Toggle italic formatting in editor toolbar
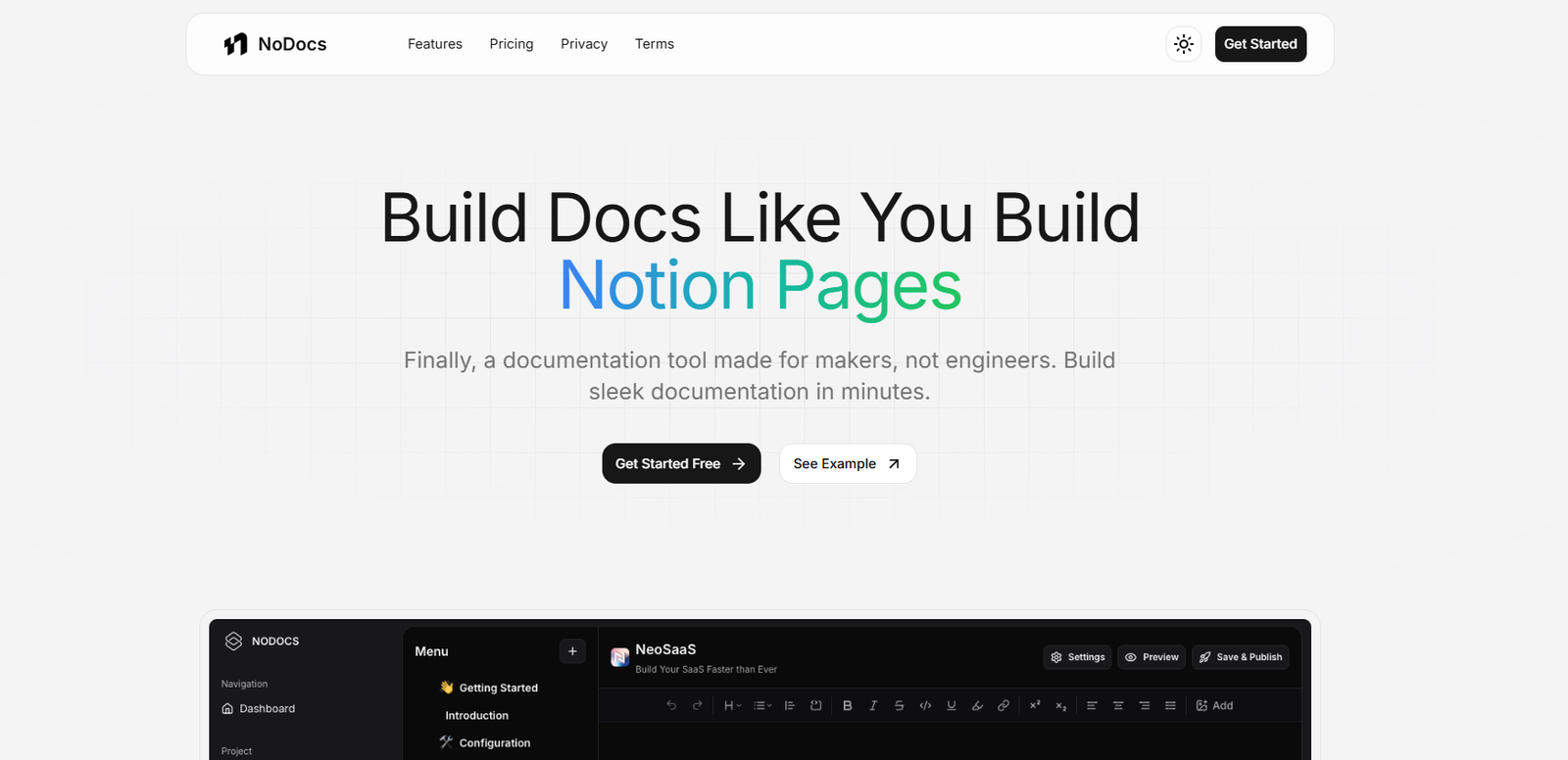 pos(873,705)
